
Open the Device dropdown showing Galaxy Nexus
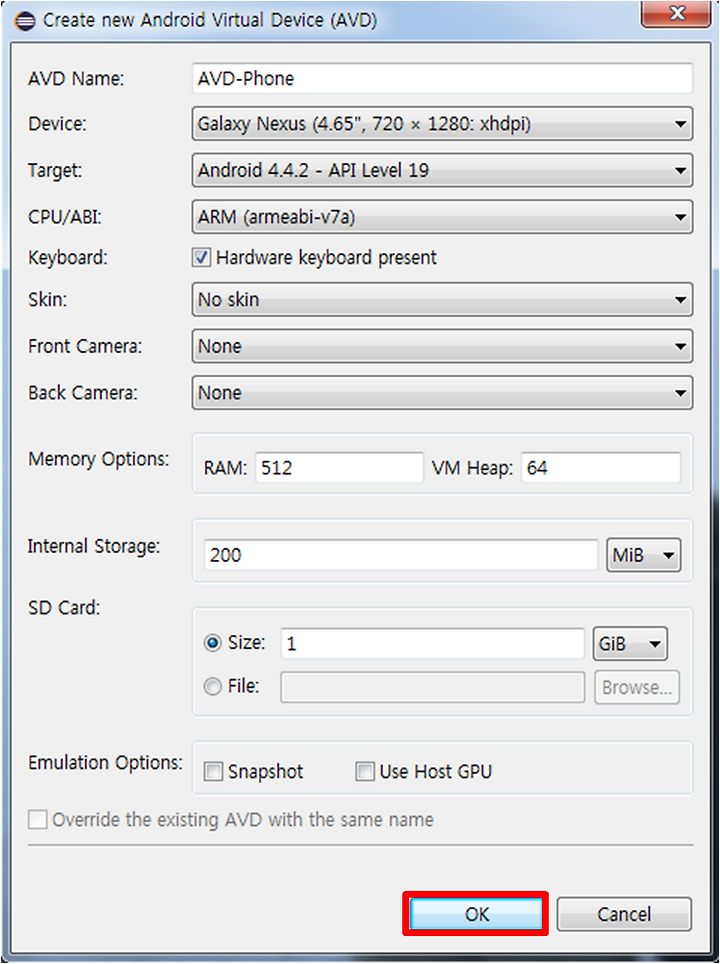442,124
